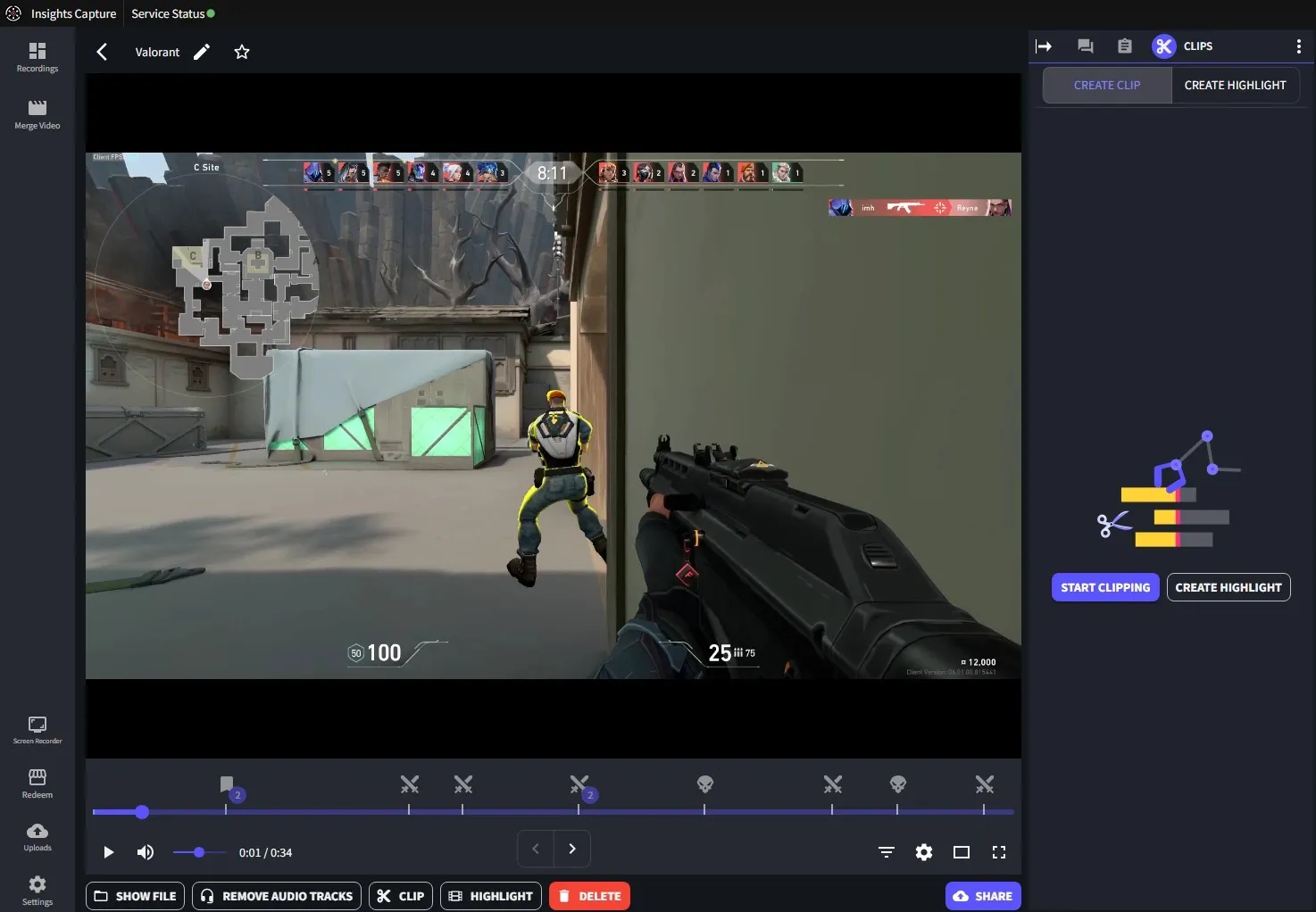
Task: Open the Clips panel scissors icon
Action: (1163, 46)
